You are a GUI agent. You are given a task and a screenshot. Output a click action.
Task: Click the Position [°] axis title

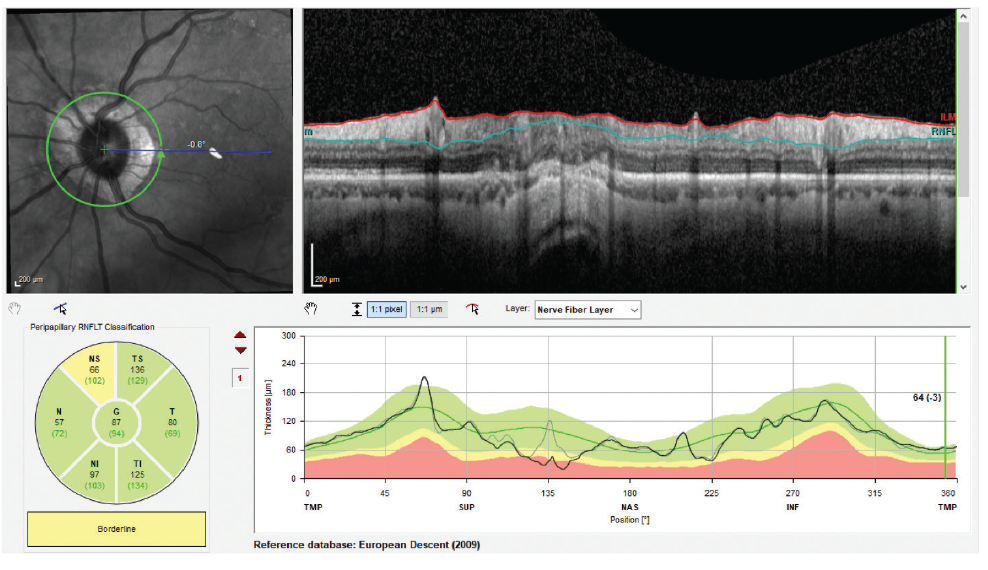(x=629, y=520)
